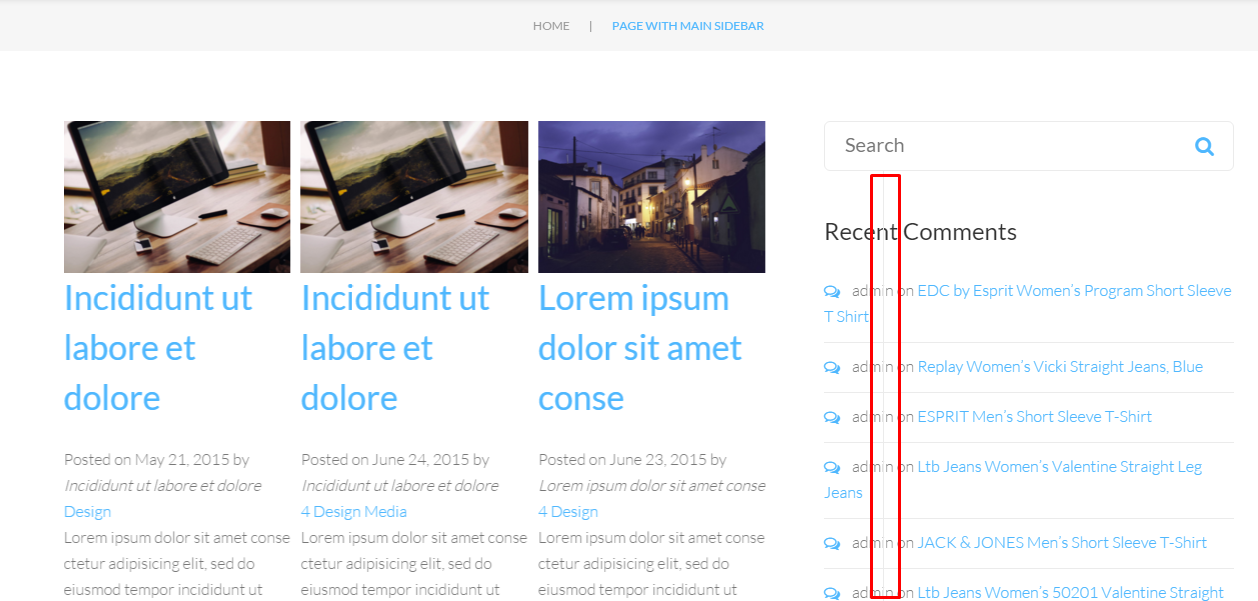Image resolution: width=1258 pixels, height=601 pixels.
Task: Click the comment icon beside Replay Women's Vicki
Action: click(x=832, y=367)
